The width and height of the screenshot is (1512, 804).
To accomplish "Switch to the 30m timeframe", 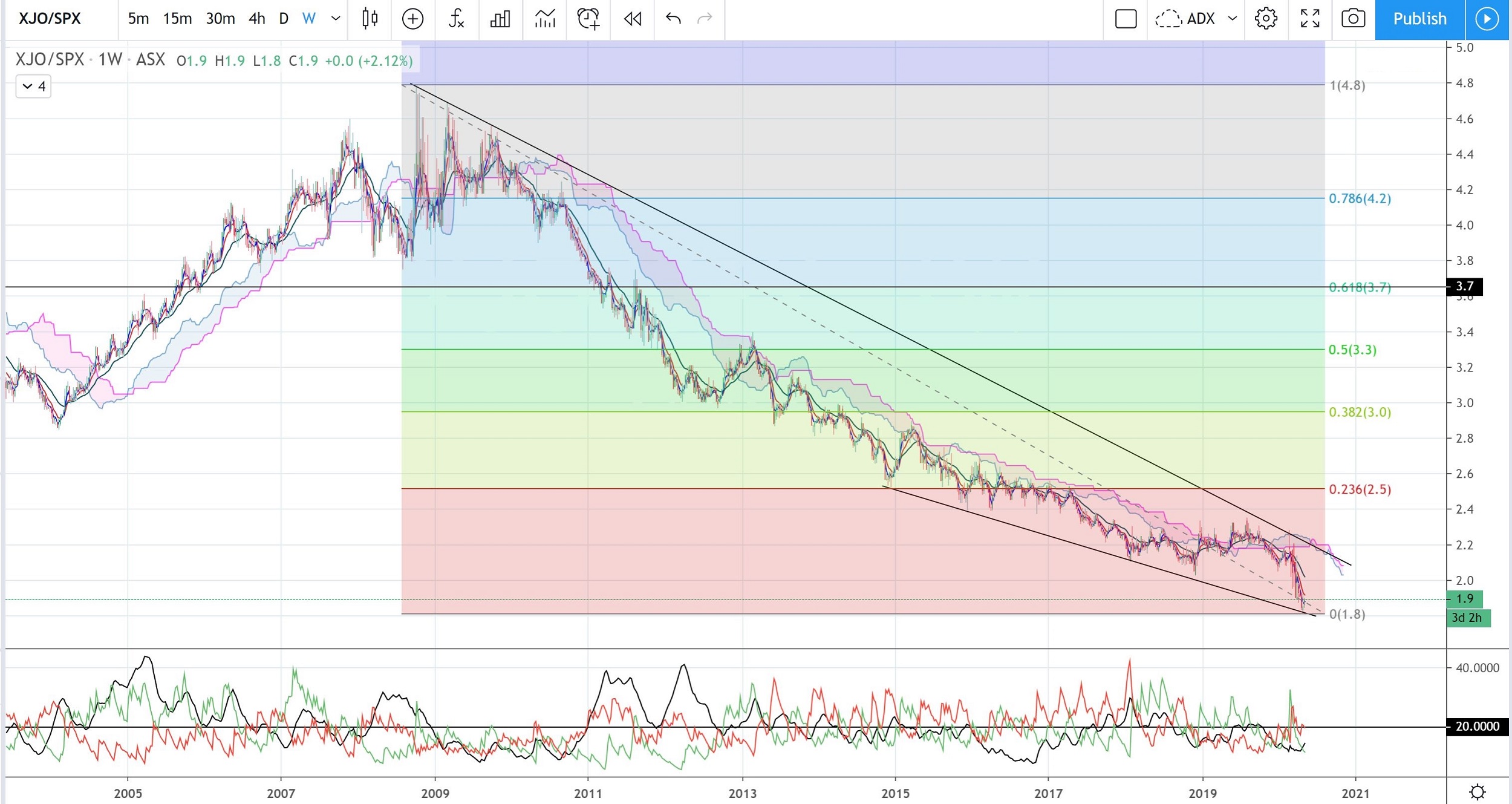I will pos(220,19).
